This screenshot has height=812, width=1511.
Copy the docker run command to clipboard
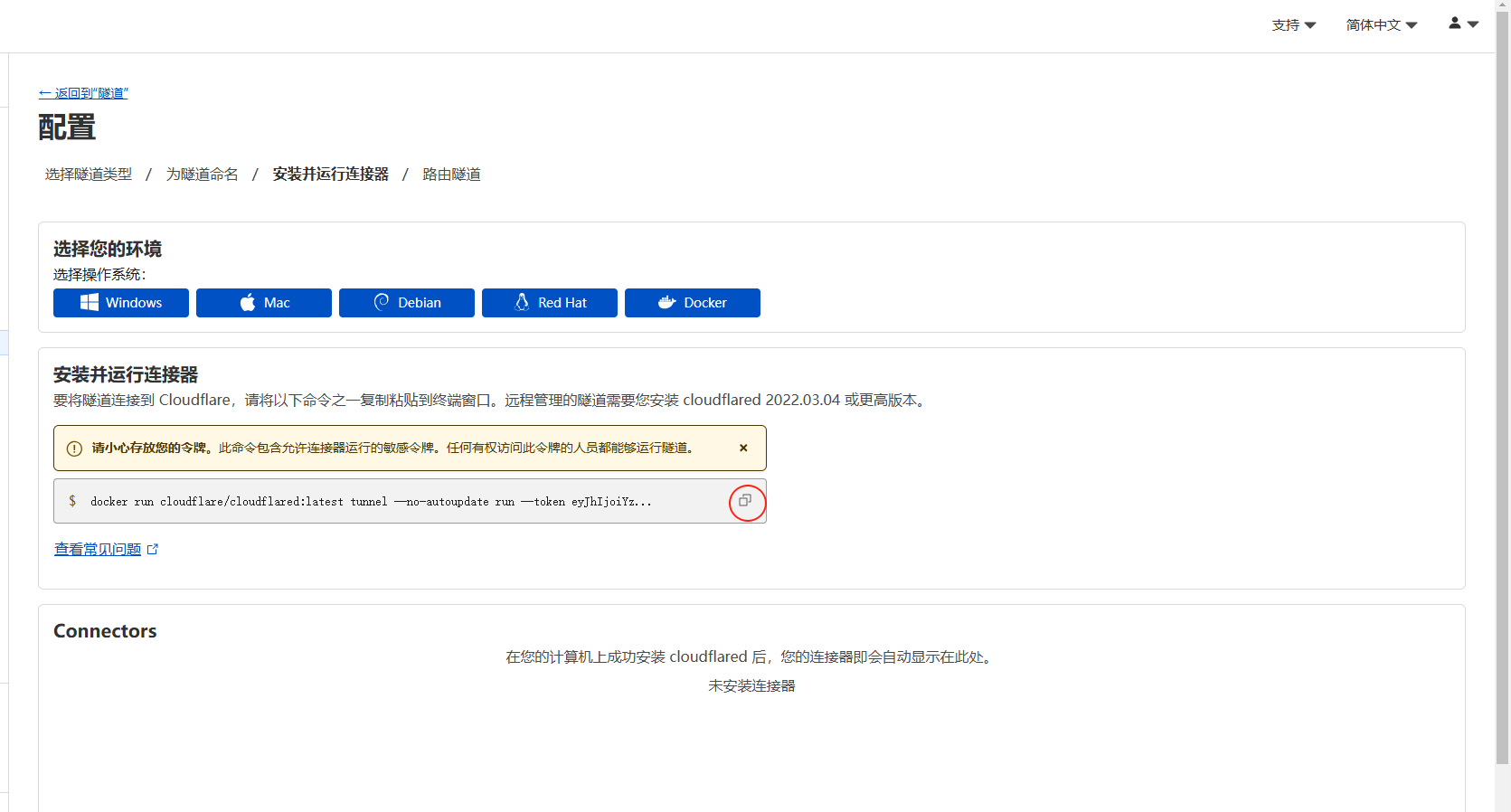(745, 500)
